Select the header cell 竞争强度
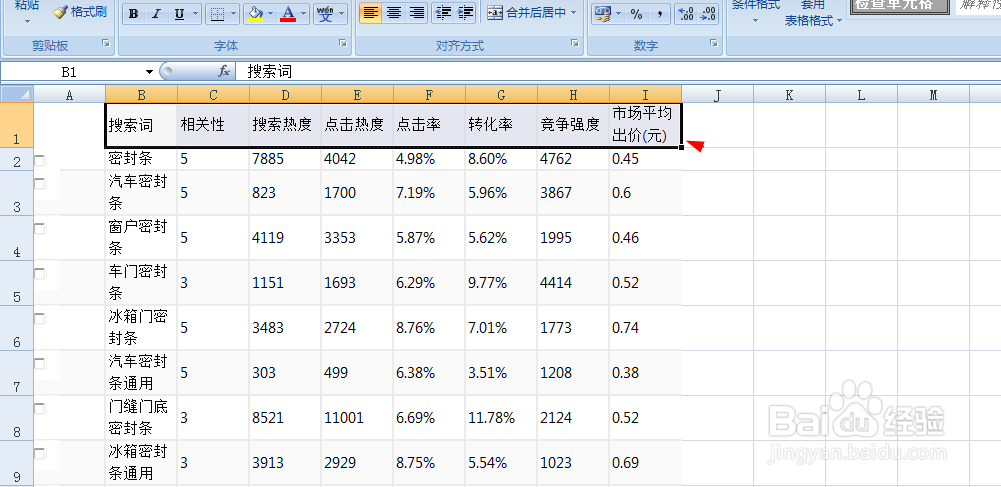Screen dimensions: 1001x487 point(573,125)
